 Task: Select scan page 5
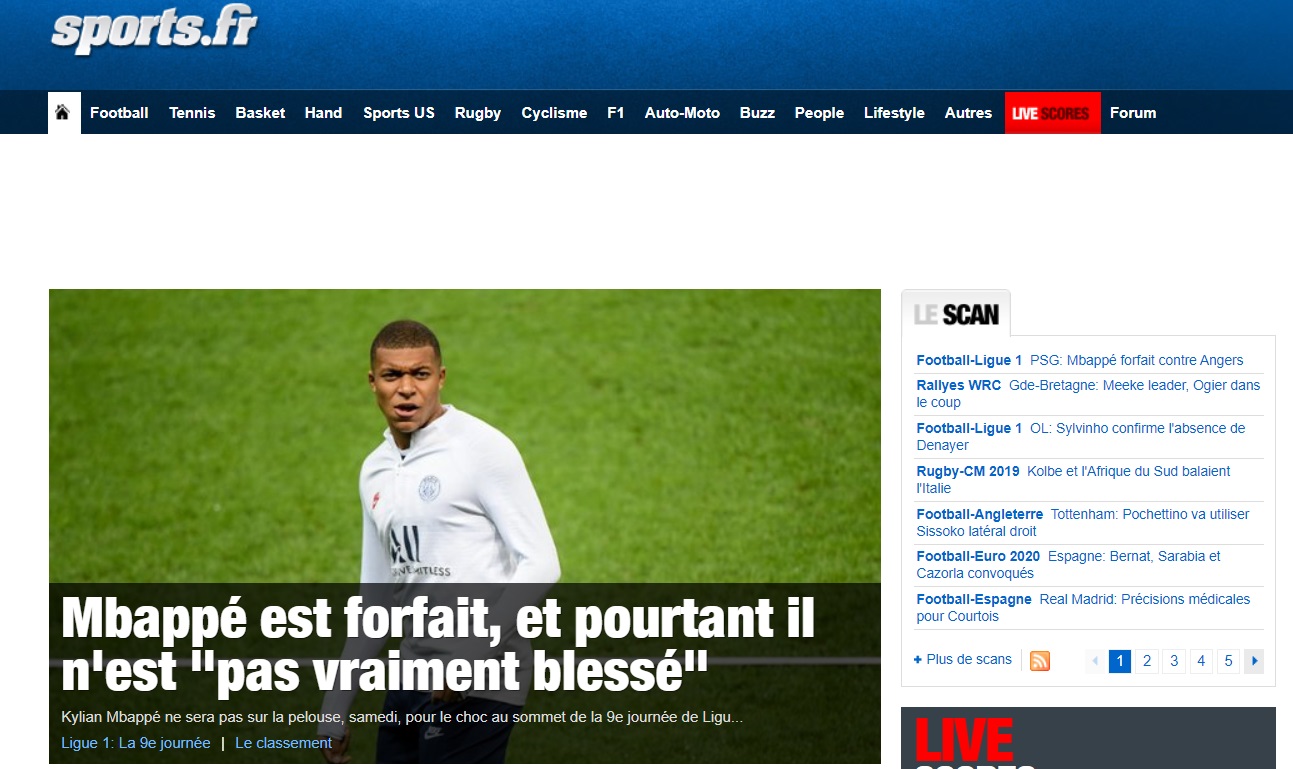click(1228, 661)
